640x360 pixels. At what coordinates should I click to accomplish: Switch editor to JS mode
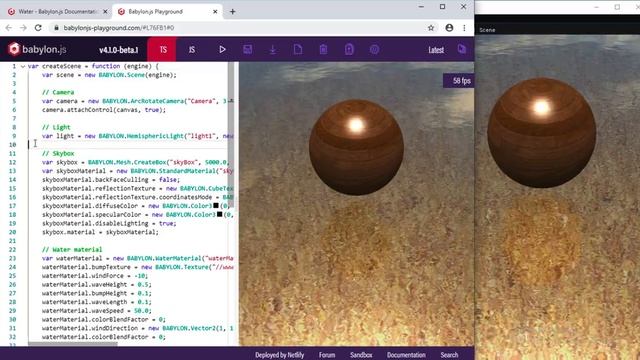click(x=191, y=49)
